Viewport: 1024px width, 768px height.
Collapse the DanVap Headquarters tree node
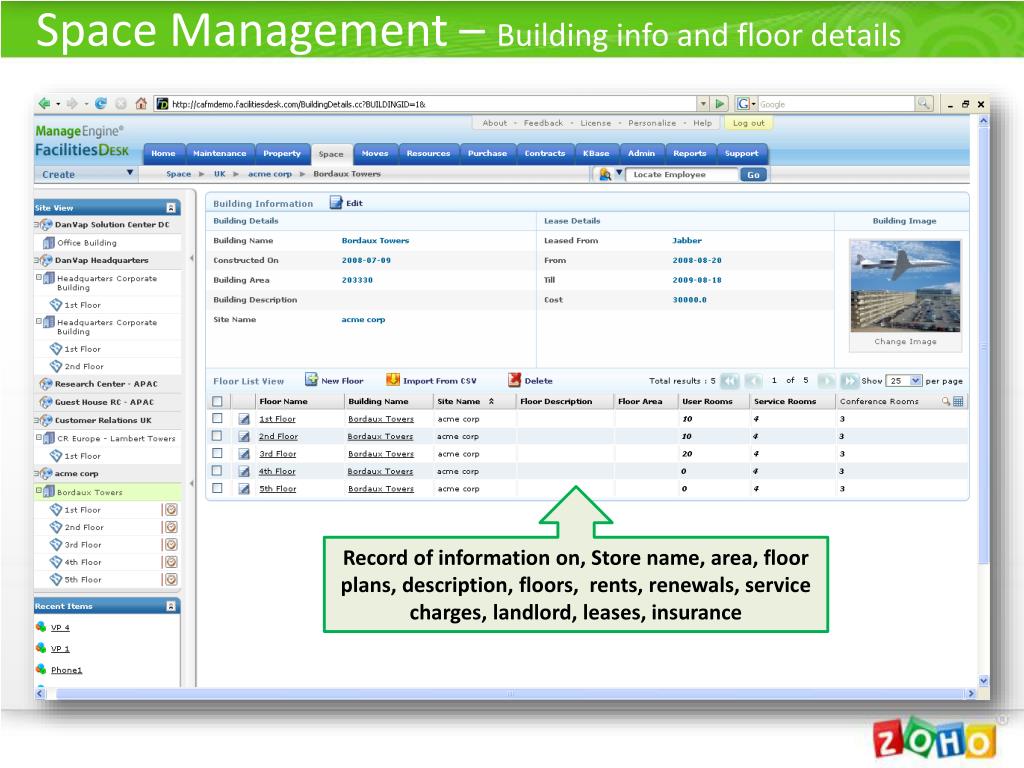tap(37, 260)
